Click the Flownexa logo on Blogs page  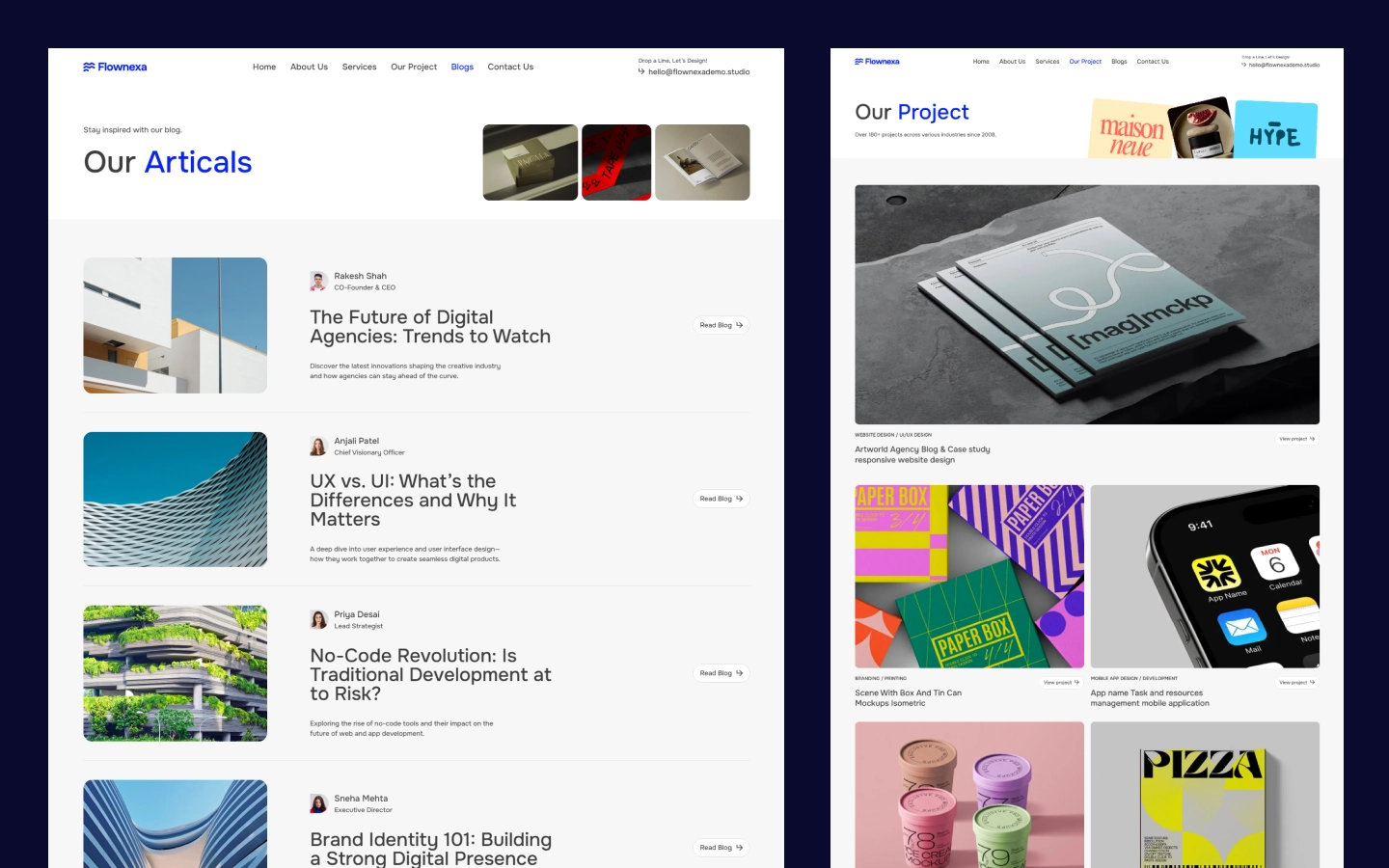(x=115, y=68)
